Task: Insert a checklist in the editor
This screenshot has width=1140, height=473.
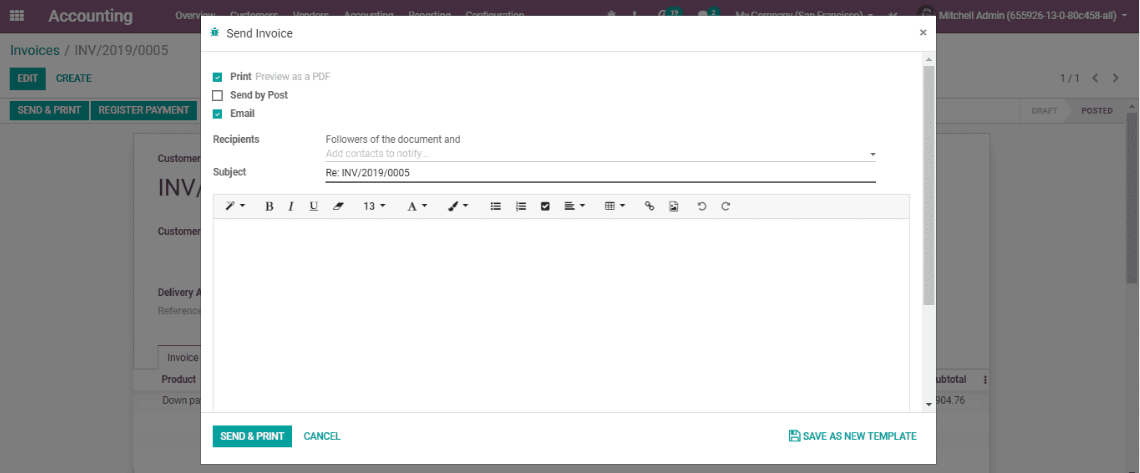Action: coord(545,206)
